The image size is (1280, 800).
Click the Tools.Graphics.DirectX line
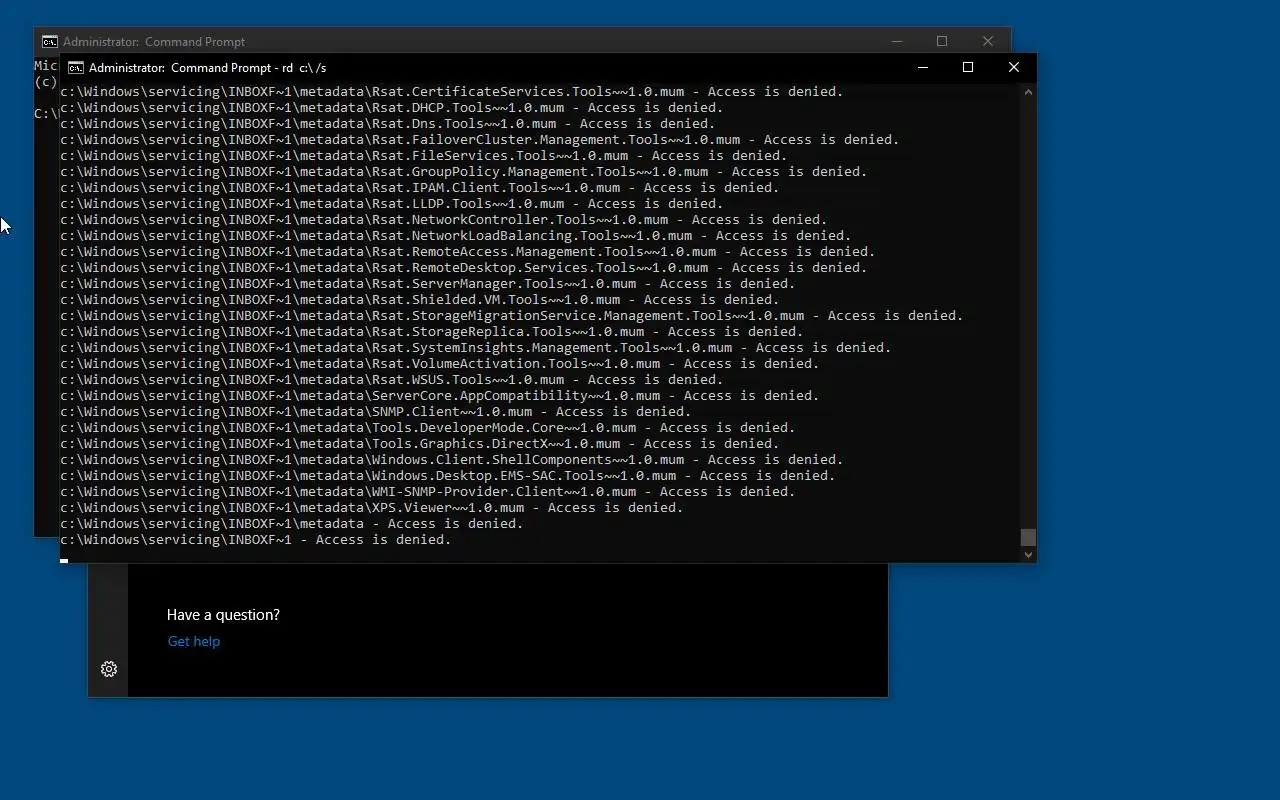tap(420, 444)
